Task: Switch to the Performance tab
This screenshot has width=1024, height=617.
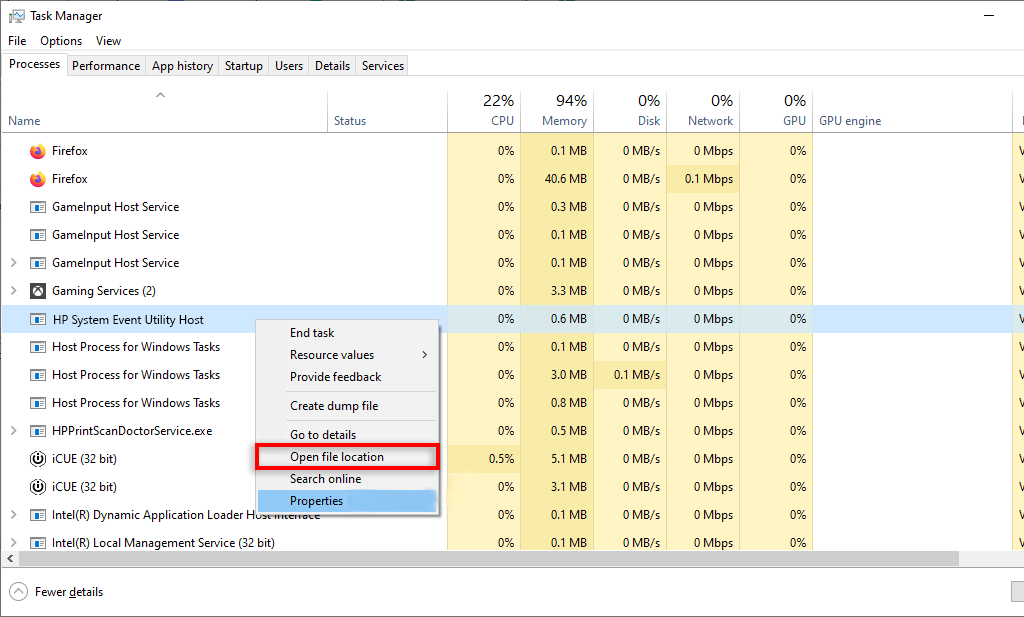Action: point(106,66)
